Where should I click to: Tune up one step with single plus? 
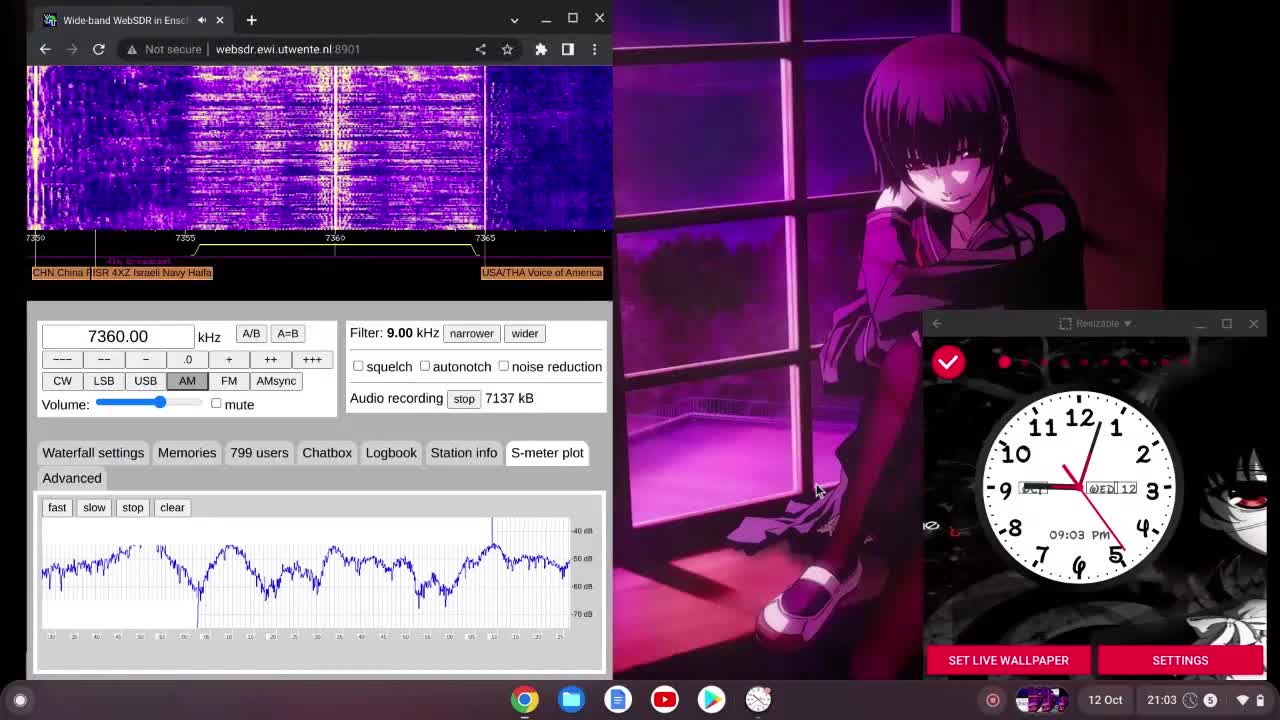(x=229, y=359)
